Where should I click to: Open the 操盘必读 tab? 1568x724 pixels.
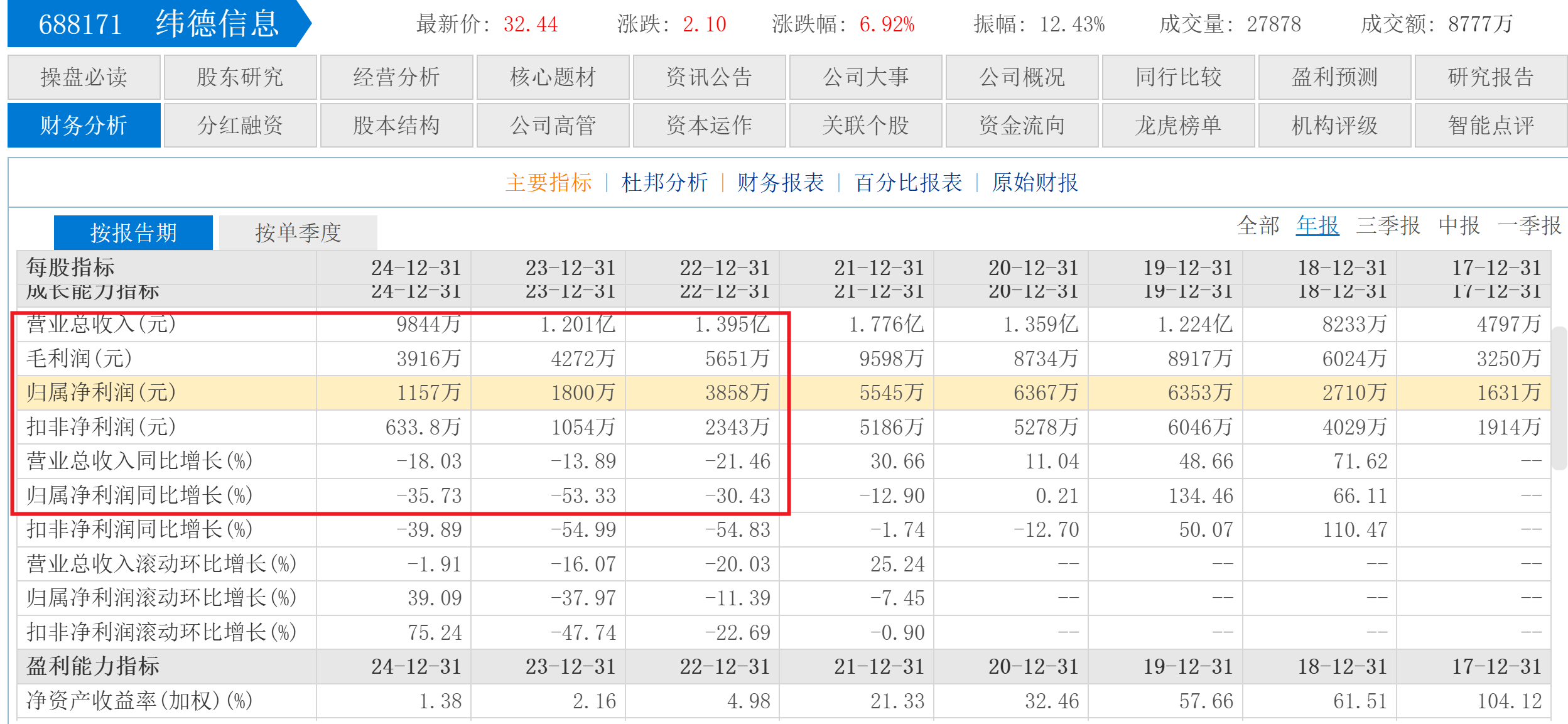click(x=84, y=77)
